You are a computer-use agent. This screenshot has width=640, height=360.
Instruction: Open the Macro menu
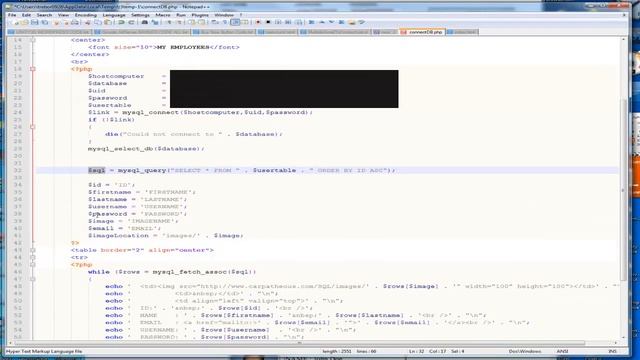click(162, 15)
